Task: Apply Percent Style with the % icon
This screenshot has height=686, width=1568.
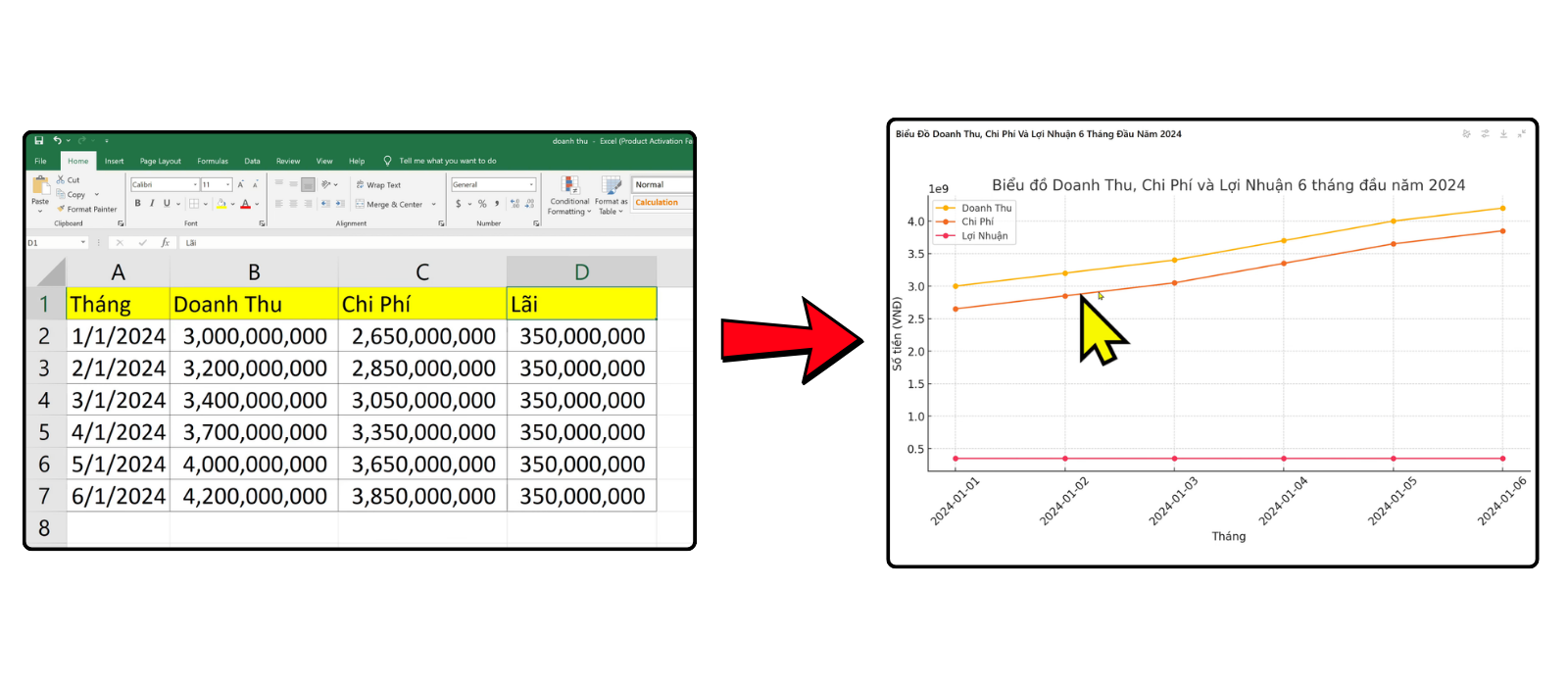Action: point(482,204)
